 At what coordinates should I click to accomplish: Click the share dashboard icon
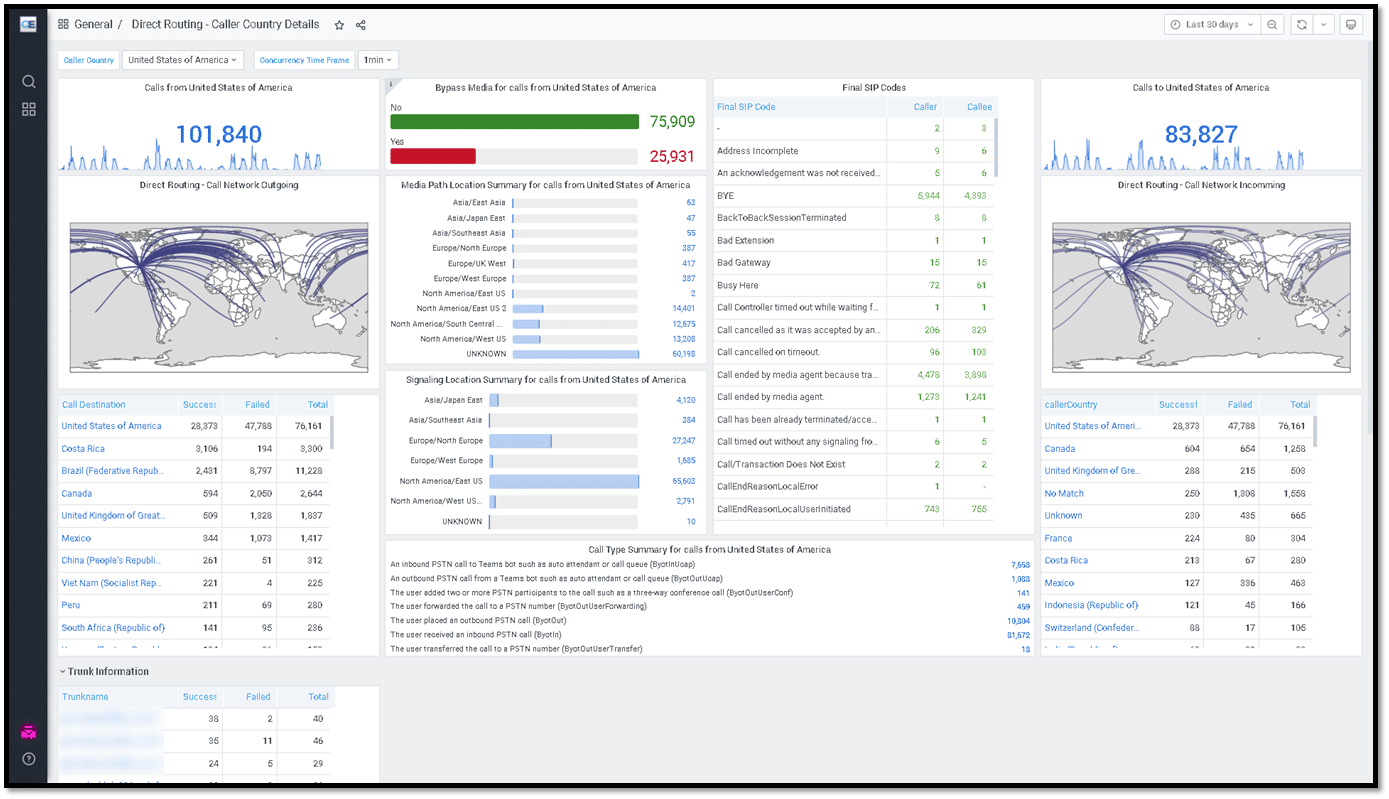coord(361,25)
